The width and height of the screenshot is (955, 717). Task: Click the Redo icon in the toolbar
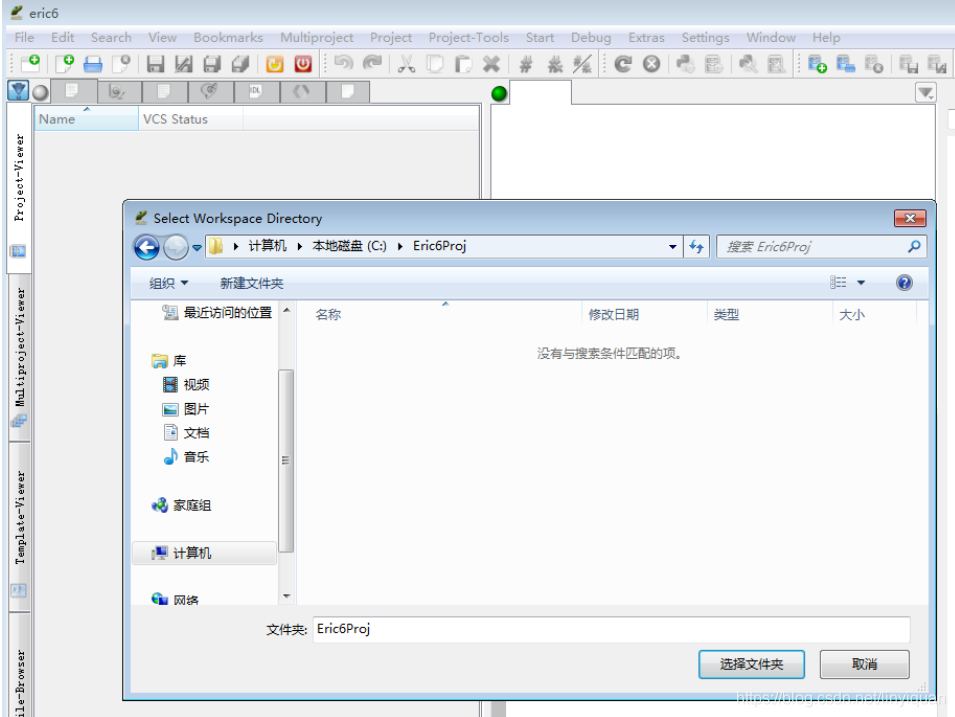(373, 63)
